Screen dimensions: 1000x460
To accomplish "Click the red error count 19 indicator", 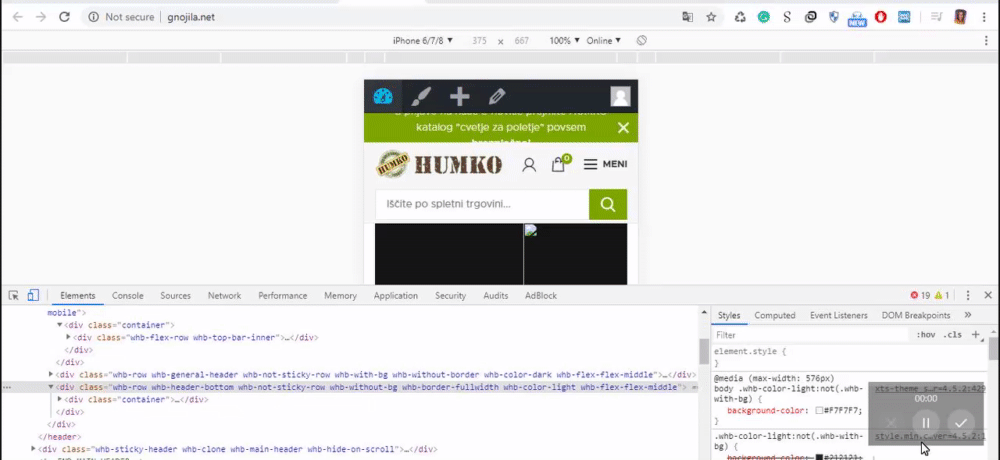I will point(920,295).
